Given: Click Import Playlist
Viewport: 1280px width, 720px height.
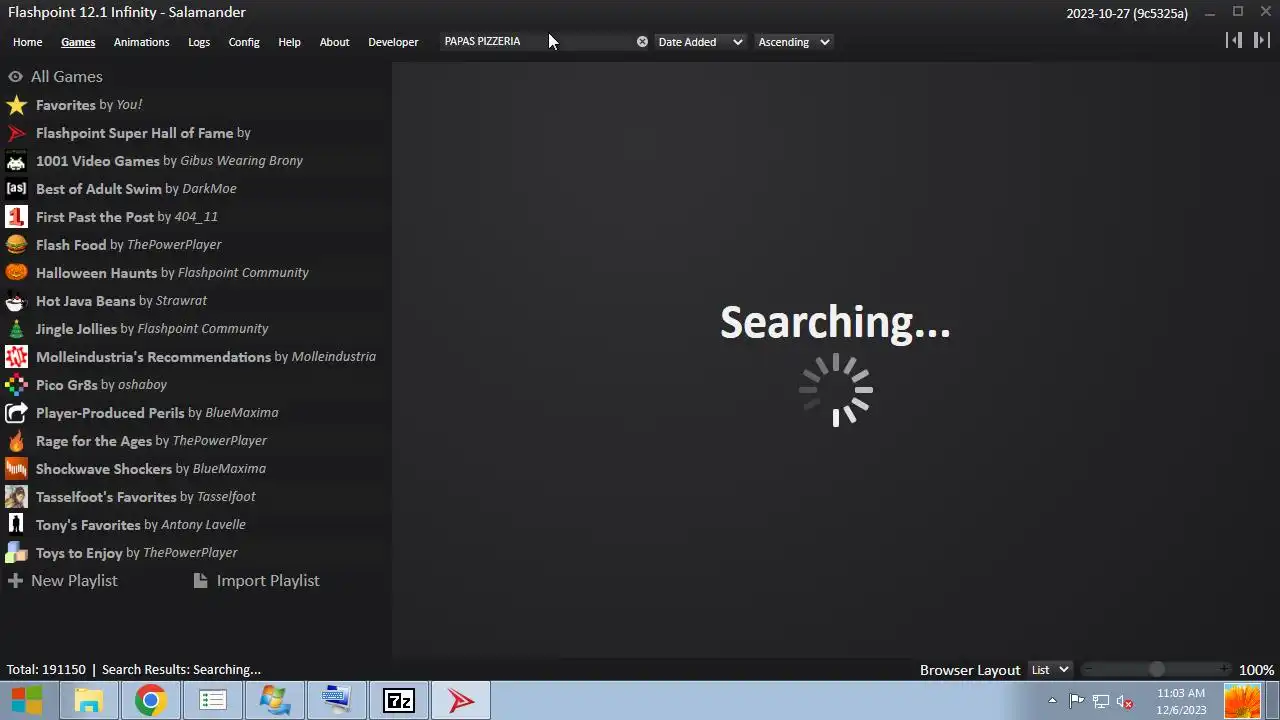Looking at the screenshot, I should click(257, 581).
